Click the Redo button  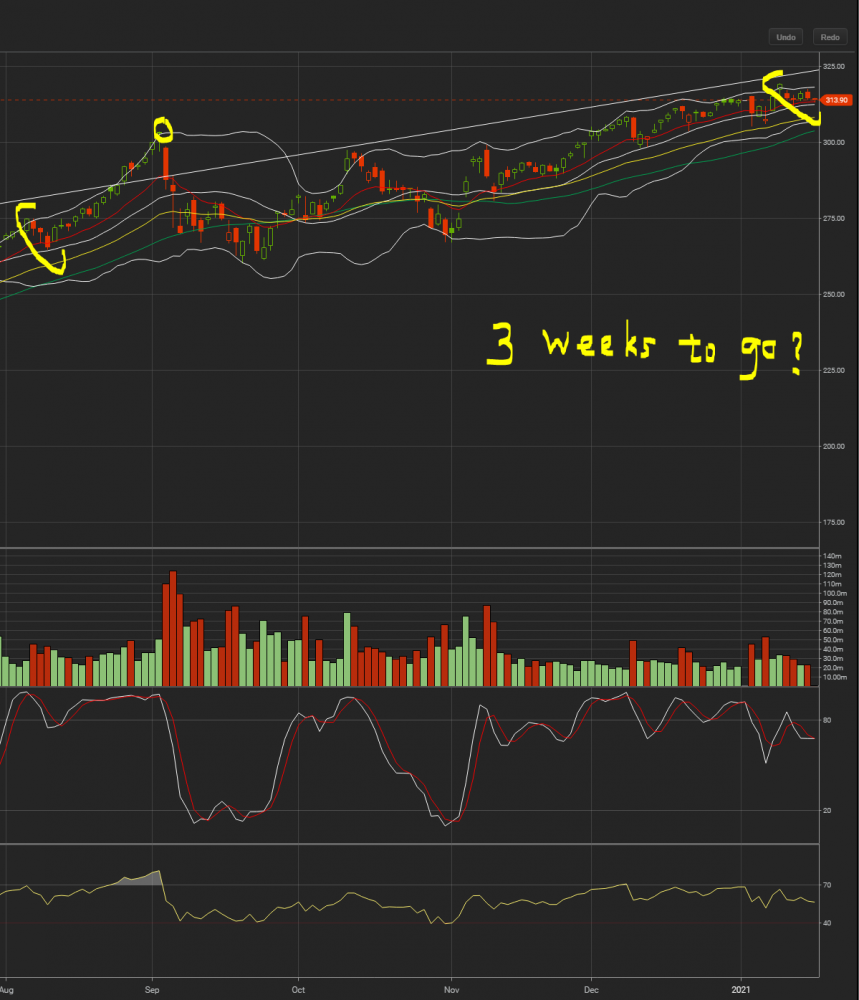[830, 37]
